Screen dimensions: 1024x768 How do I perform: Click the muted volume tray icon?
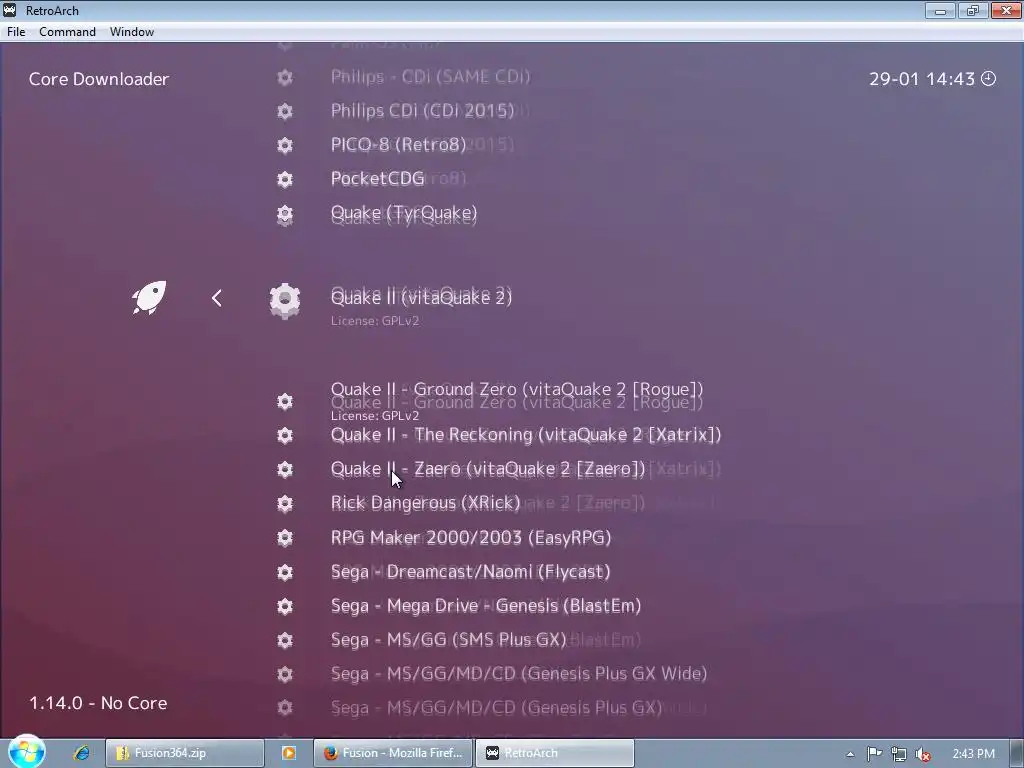coord(923,754)
